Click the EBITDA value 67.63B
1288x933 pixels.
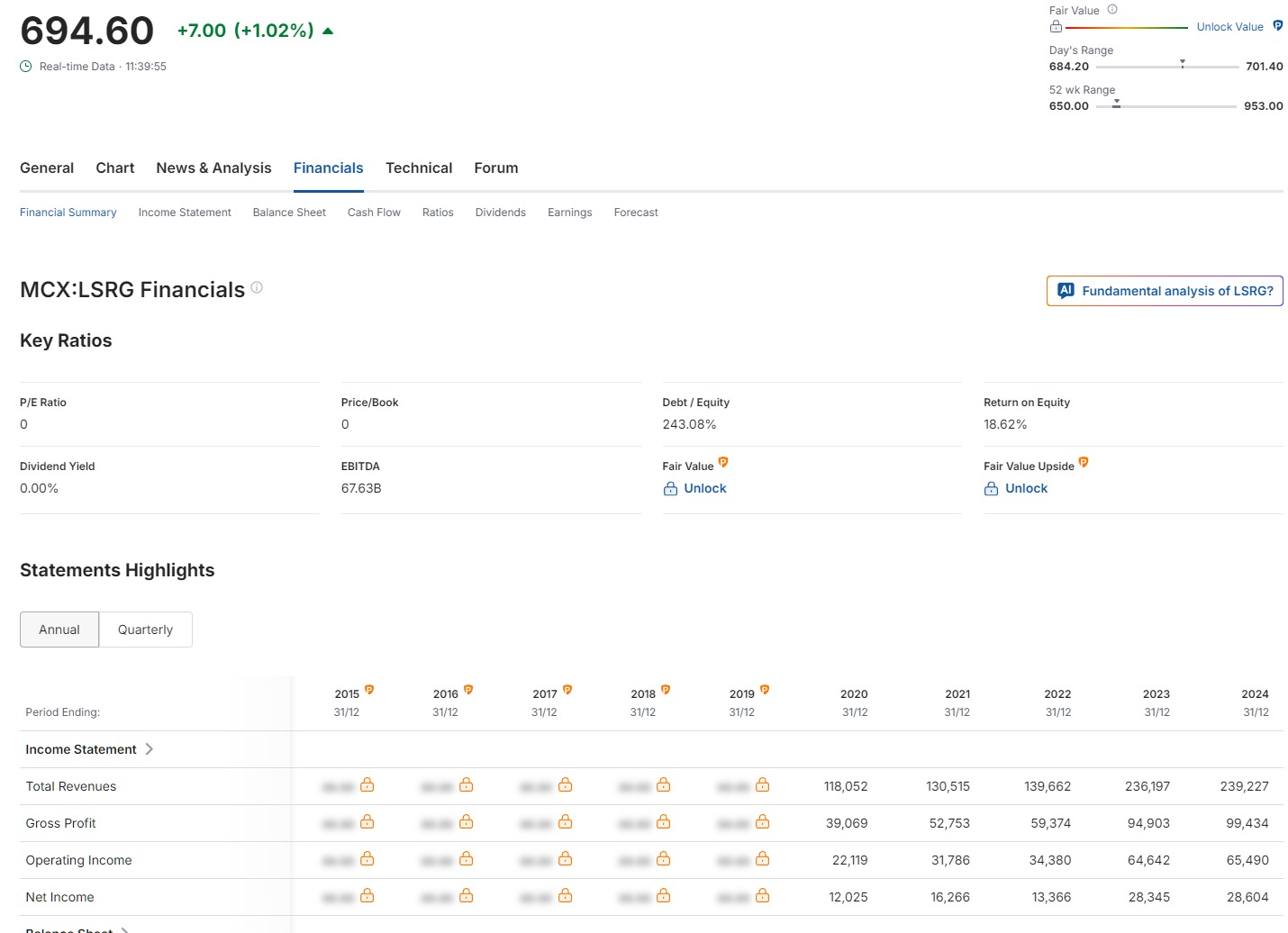[x=361, y=488]
